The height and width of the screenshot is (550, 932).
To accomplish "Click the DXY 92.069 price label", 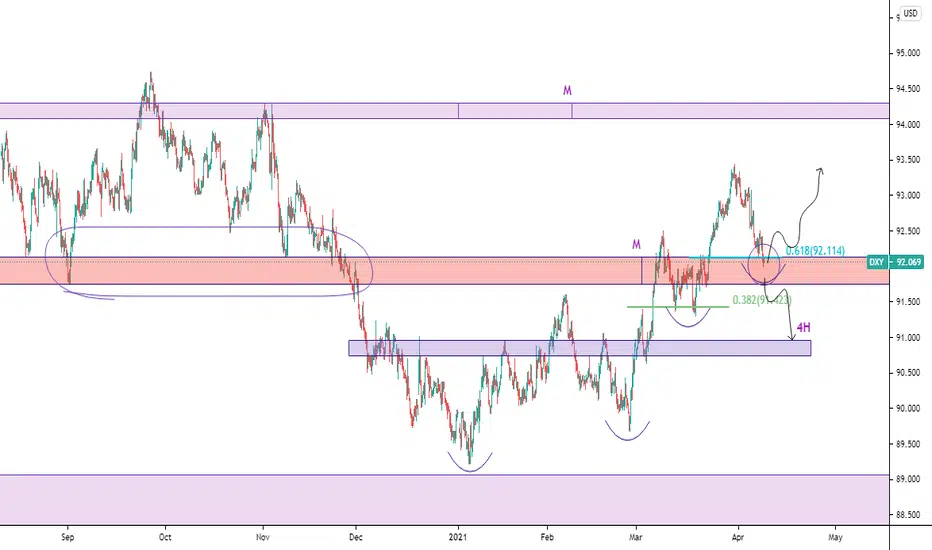I will click(895, 262).
